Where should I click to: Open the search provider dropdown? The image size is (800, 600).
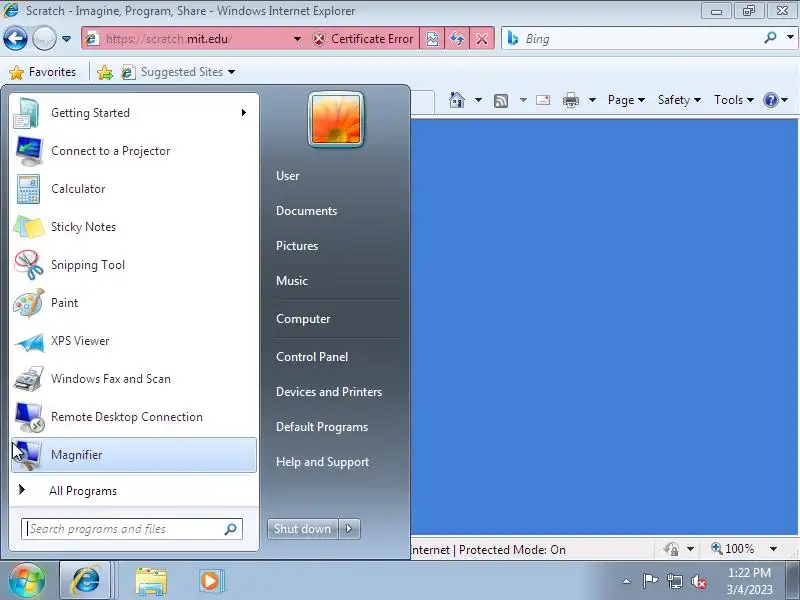point(790,37)
